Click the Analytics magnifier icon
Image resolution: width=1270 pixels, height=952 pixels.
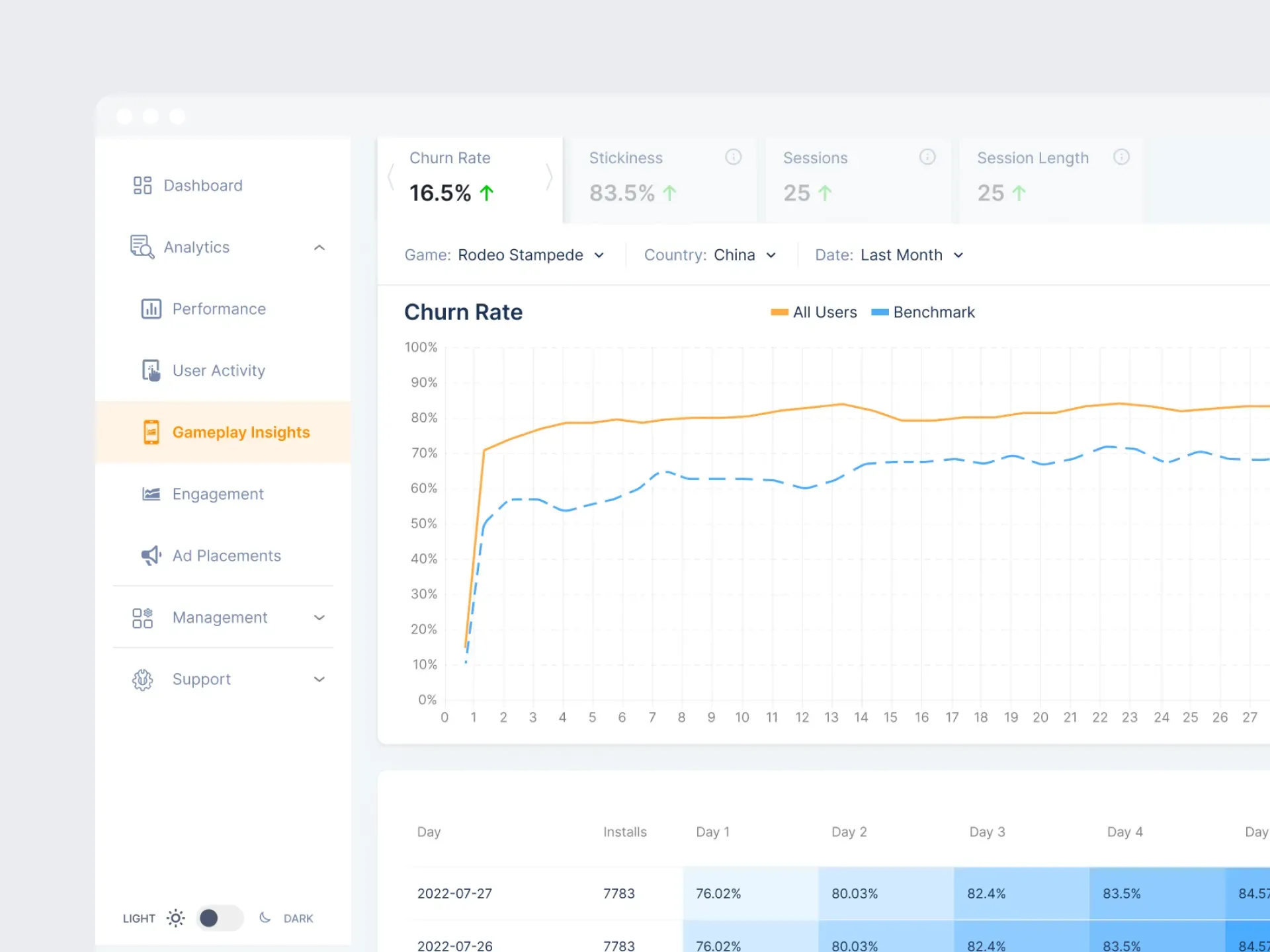click(142, 247)
